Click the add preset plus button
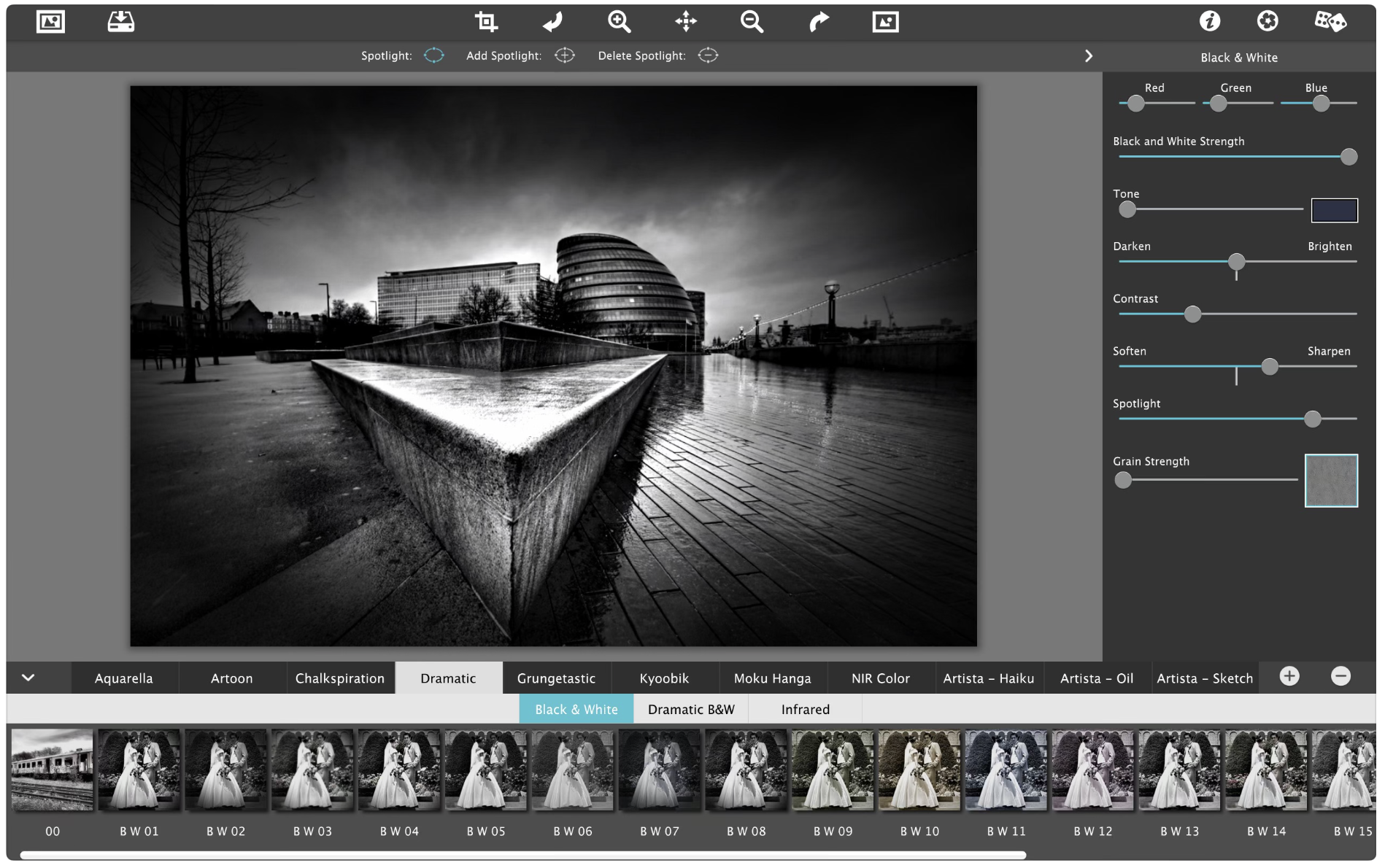This screenshot has height=868, width=1385. tap(1289, 677)
